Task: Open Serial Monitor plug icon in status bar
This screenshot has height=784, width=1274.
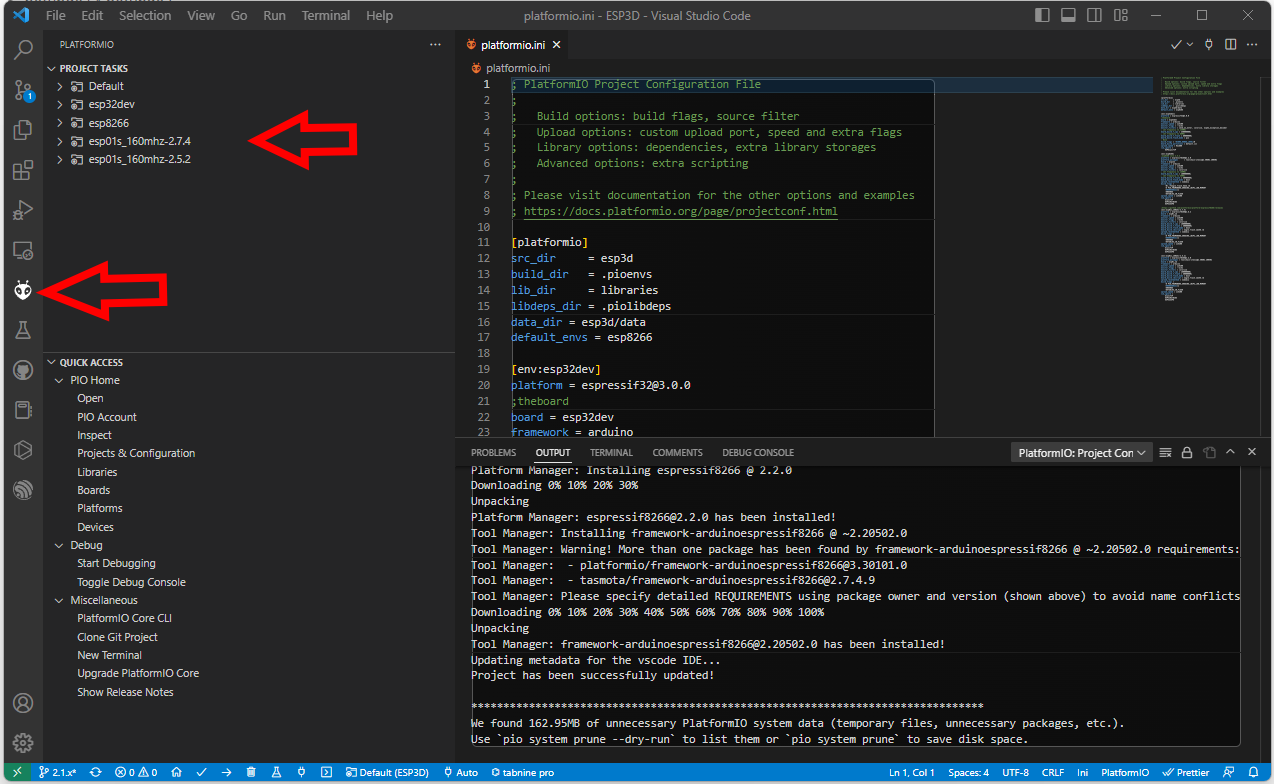Action: [x=301, y=773]
